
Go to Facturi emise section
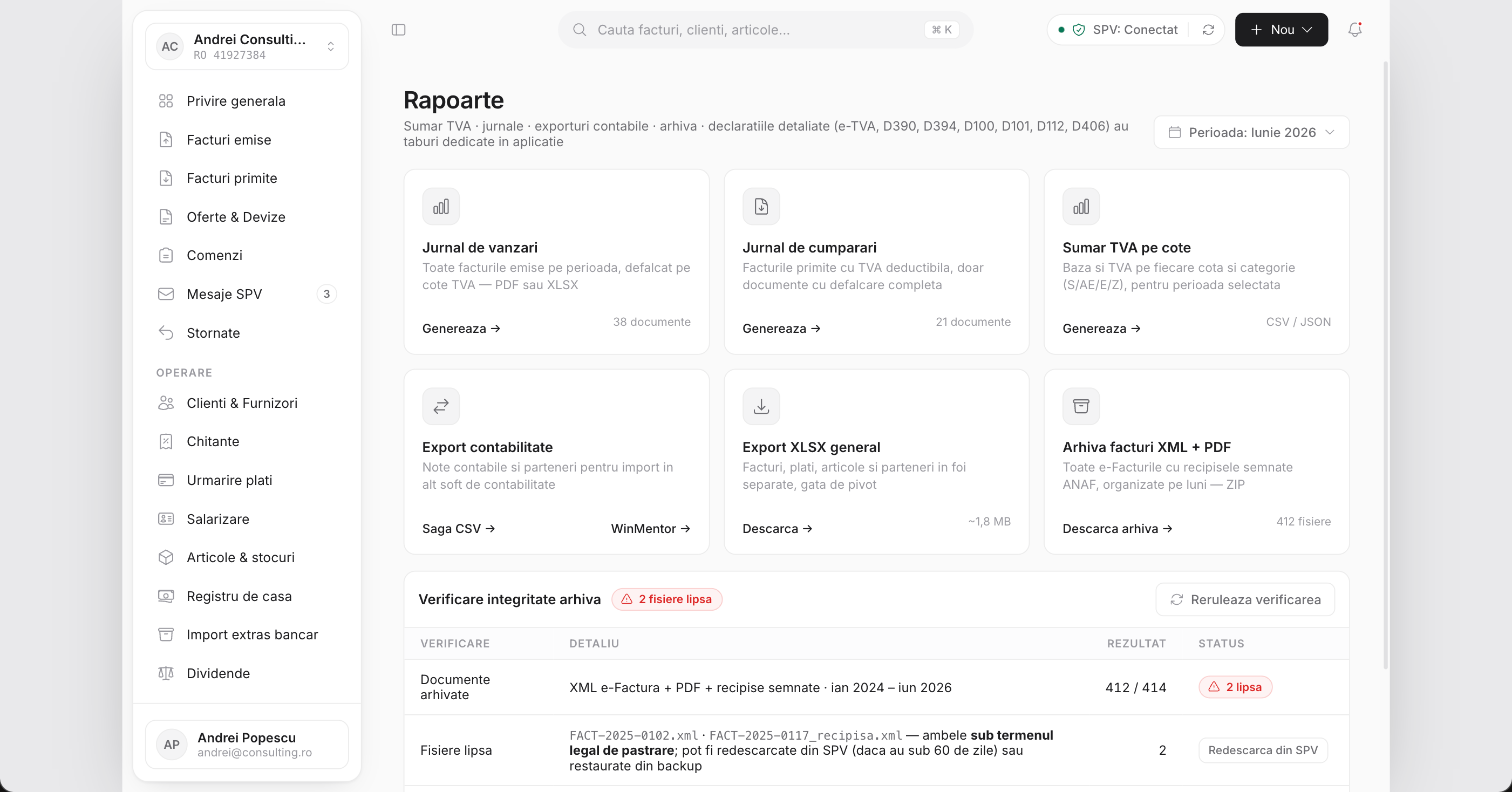coord(247,140)
